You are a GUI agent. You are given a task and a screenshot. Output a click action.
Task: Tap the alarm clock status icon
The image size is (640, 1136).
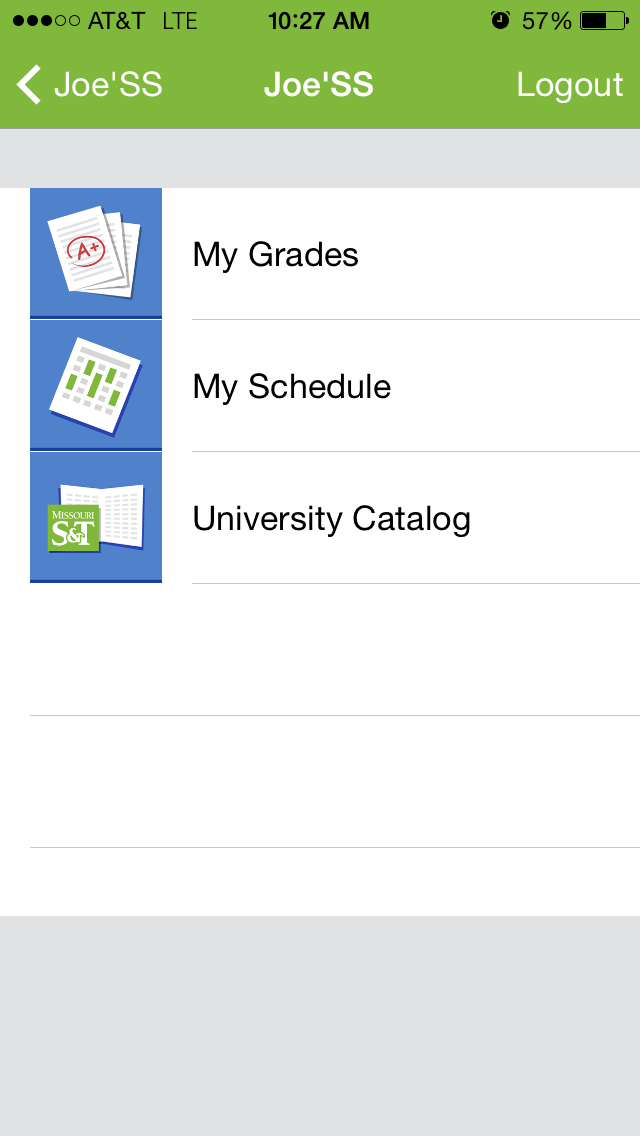tap(500, 21)
